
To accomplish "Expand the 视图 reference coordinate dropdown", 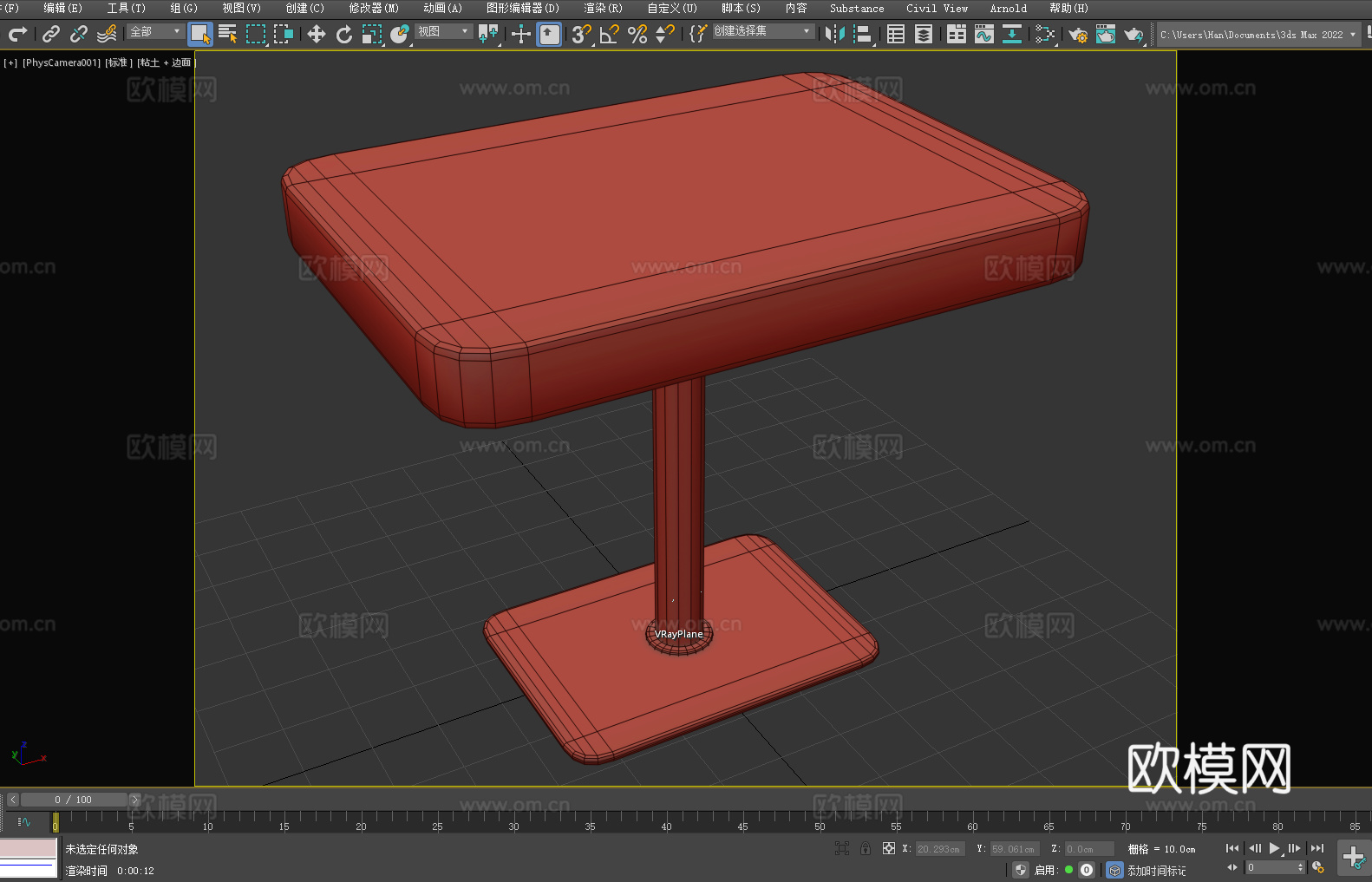I will point(442,31).
